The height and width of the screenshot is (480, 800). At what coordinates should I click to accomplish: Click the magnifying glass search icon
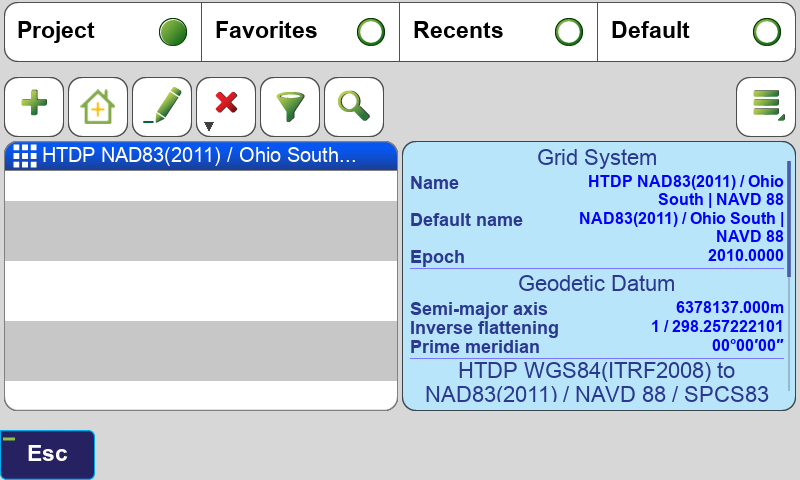click(x=354, y=106)
